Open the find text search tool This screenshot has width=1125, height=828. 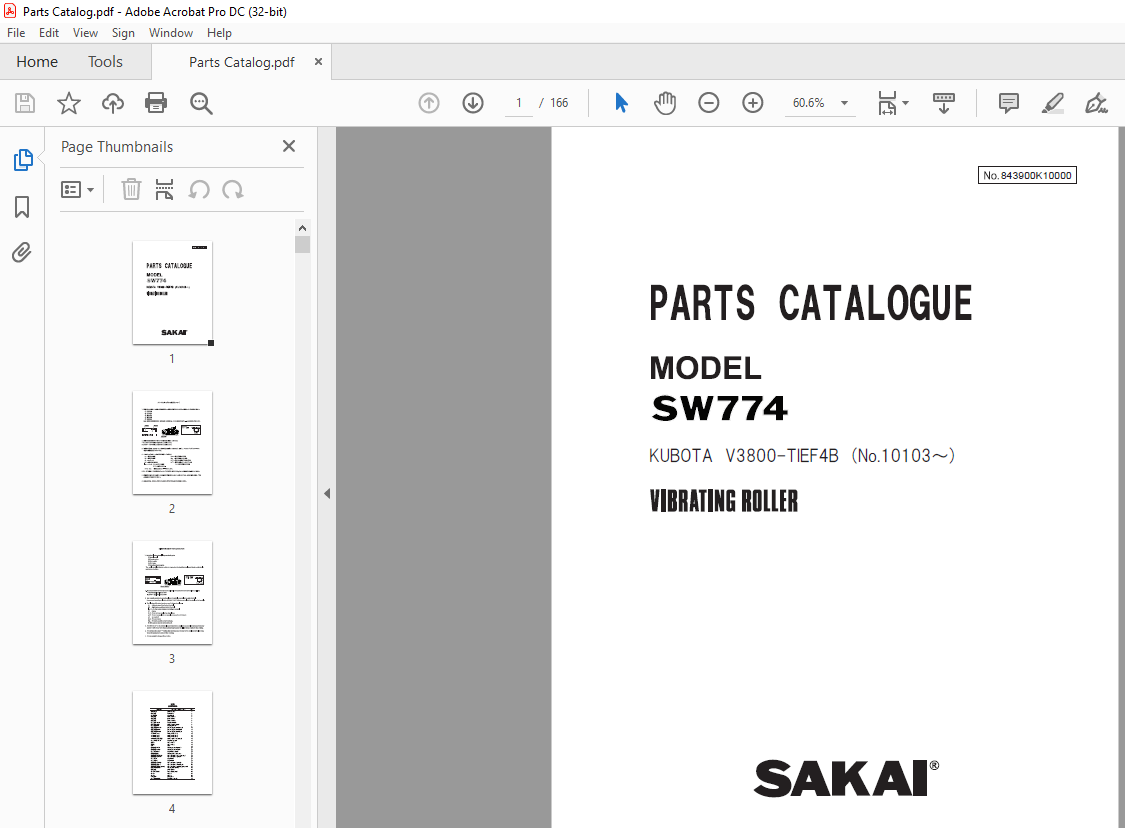[201, 103]
